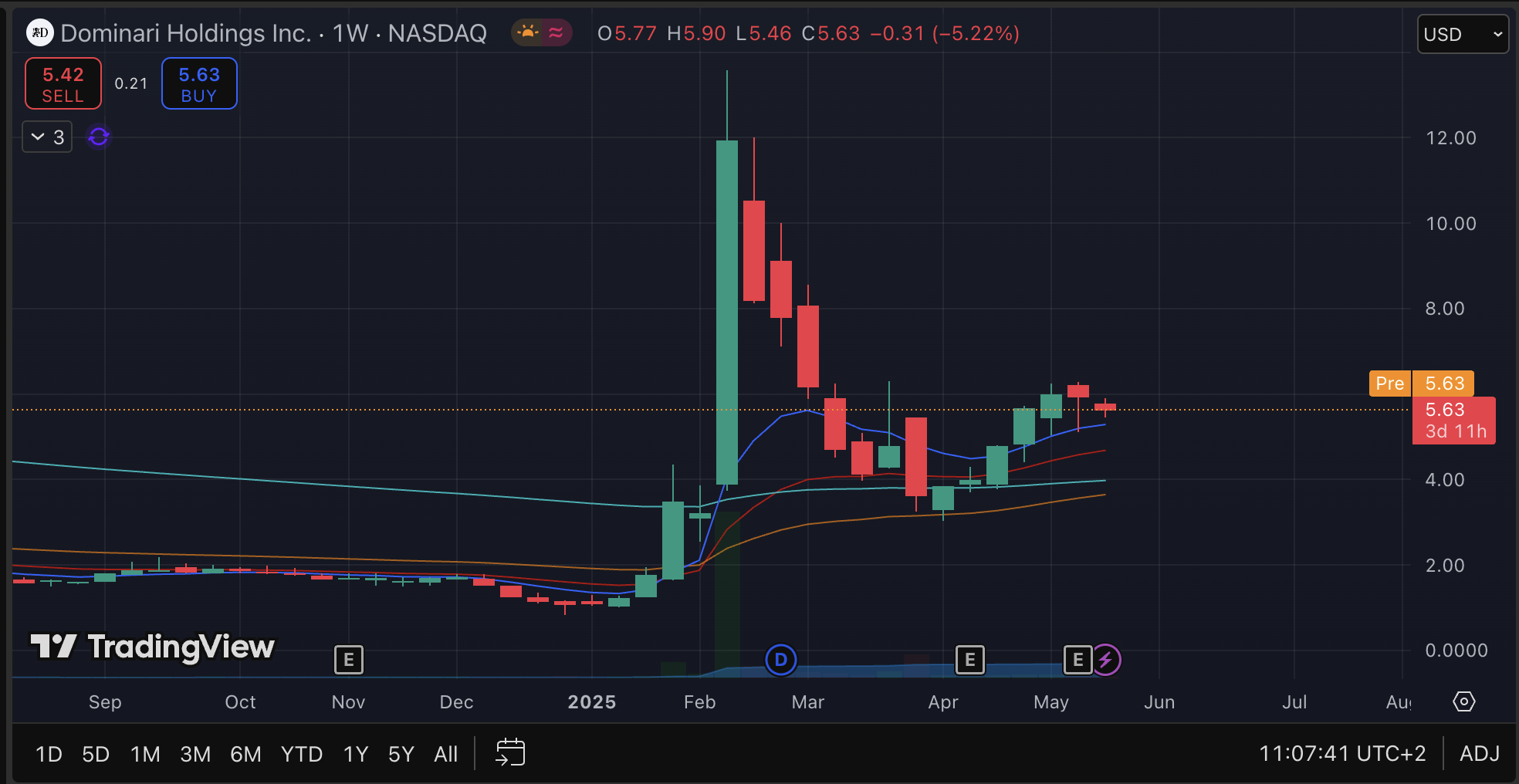Image resolution: width=1519 pixels, height=784 pixels.
Task: Click the Sep label on time axis
Action: point(105,702)
